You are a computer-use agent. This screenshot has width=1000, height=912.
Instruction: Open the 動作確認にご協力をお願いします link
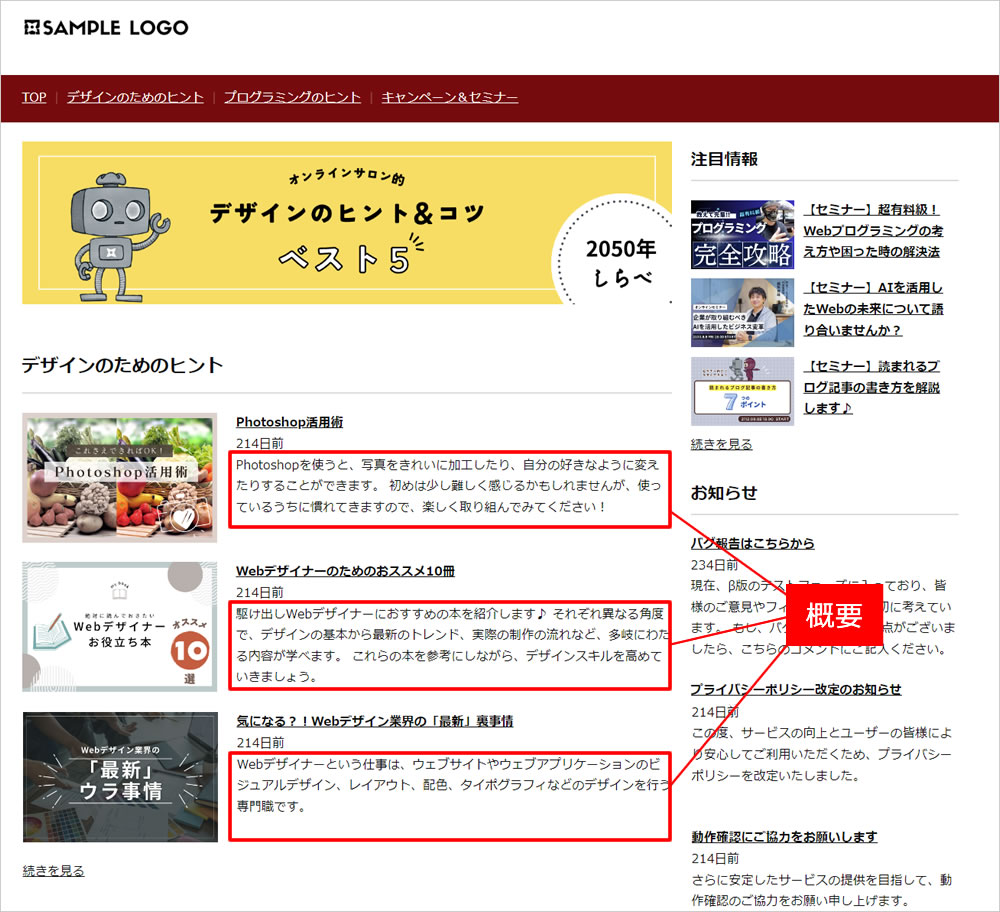pyautogui.click(x=783, y=836)
